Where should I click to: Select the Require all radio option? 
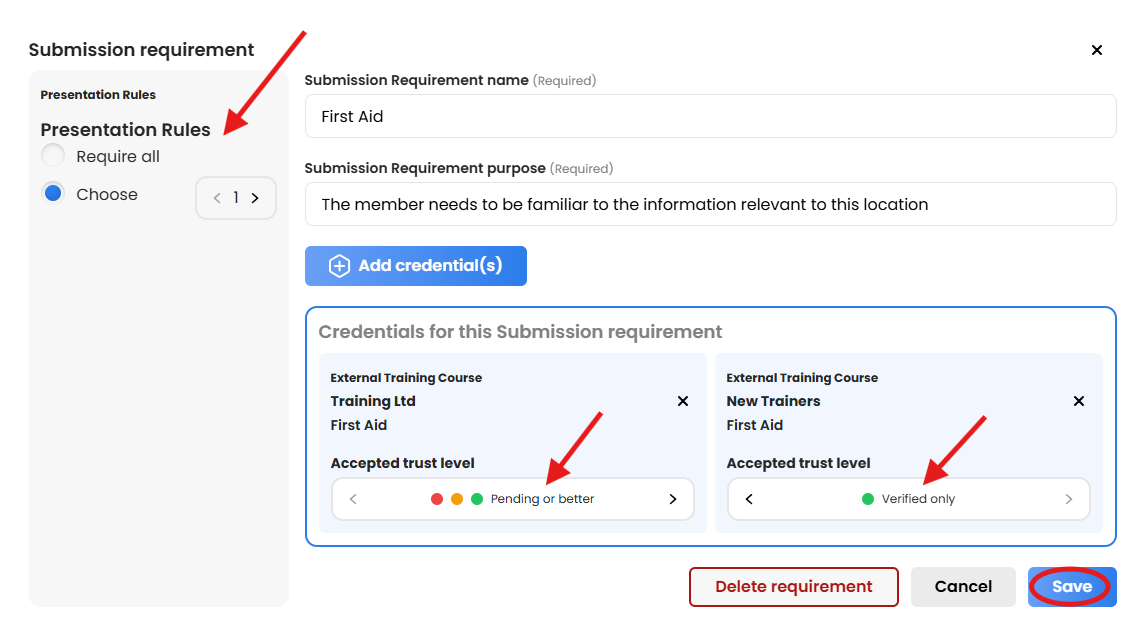[53, 156]
